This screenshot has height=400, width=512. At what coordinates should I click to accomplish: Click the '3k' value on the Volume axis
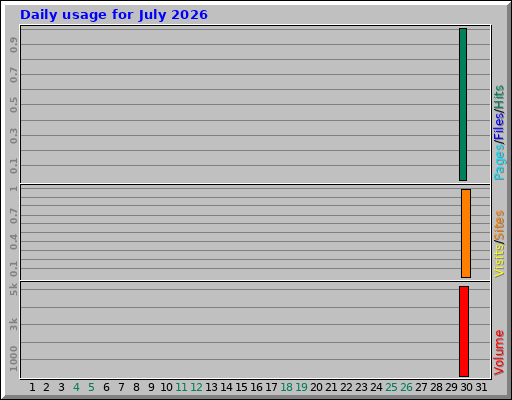[x=13, y=324]
